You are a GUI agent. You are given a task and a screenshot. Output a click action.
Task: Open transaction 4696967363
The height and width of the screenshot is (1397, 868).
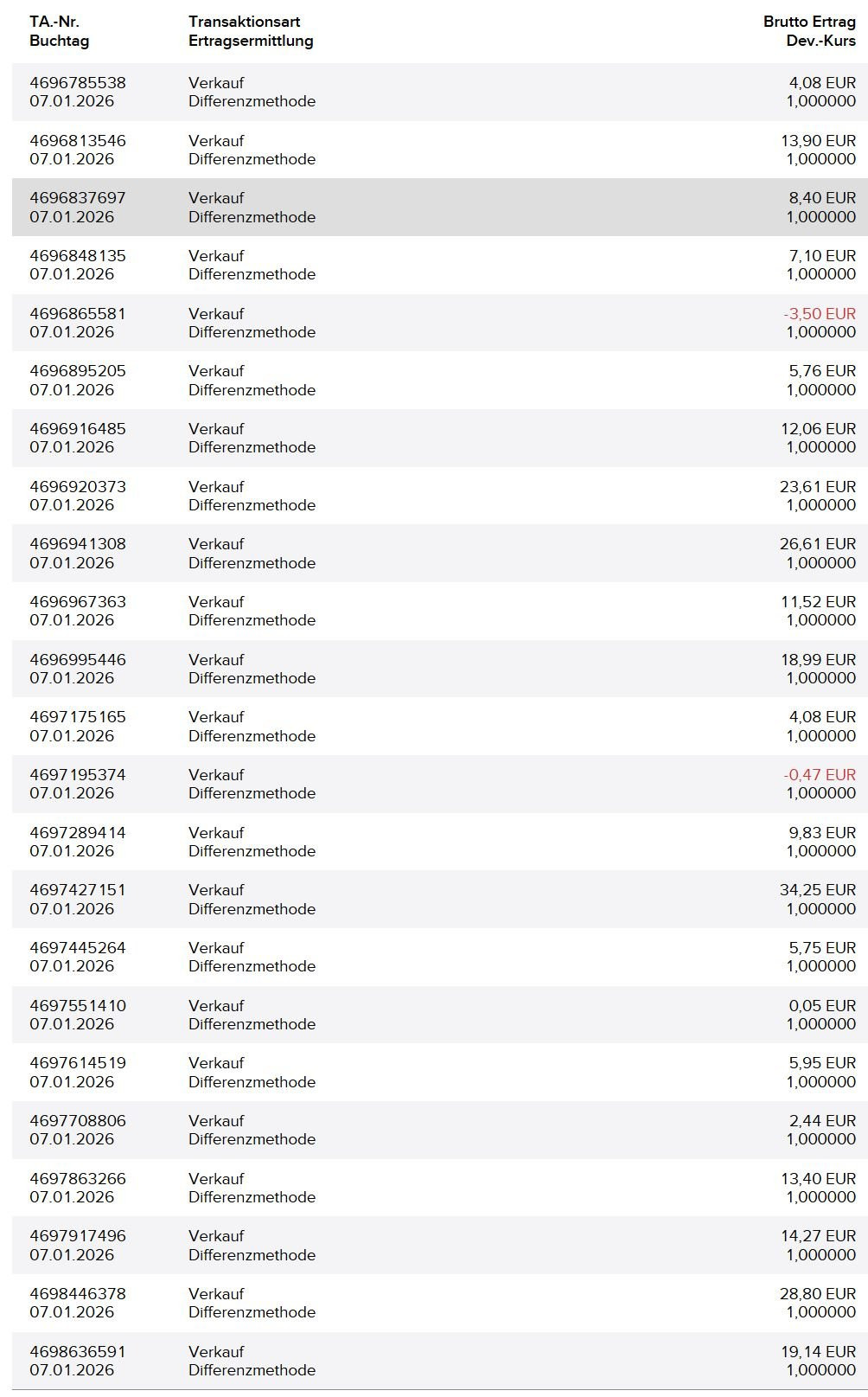[x=78, y=602]
